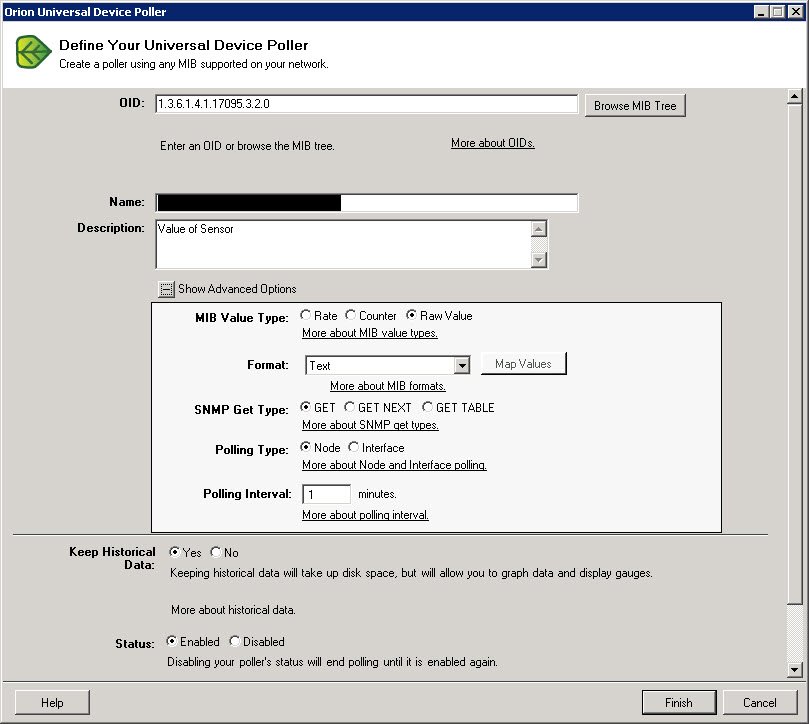Click Finish to create the poller

(679, 702)
